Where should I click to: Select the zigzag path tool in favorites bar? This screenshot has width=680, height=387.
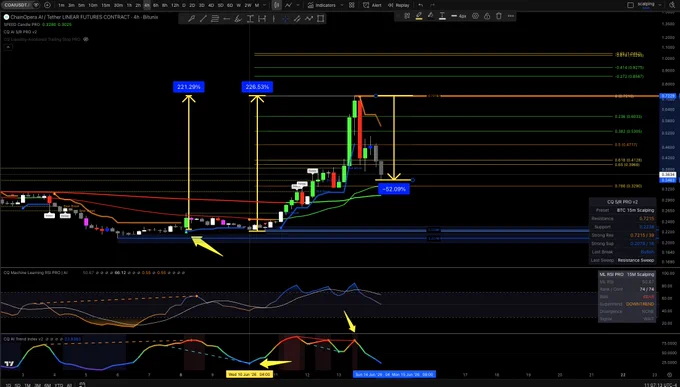(308, 19)
